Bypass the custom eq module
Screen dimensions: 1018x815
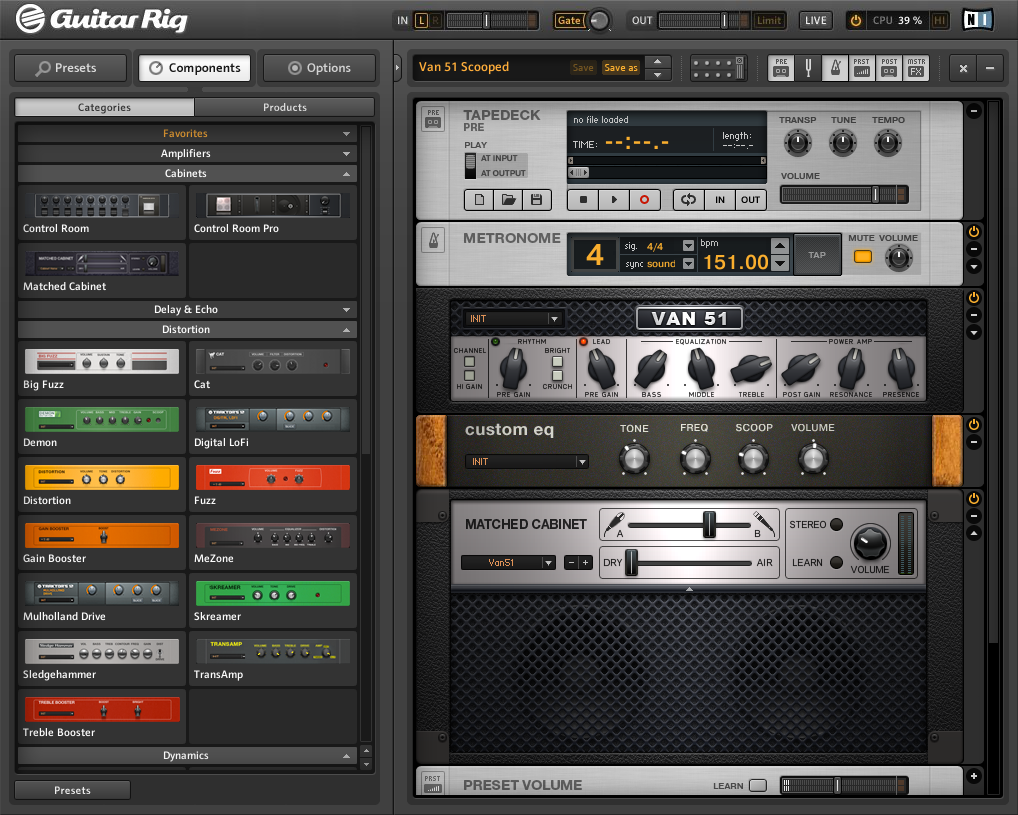[974, 425]
